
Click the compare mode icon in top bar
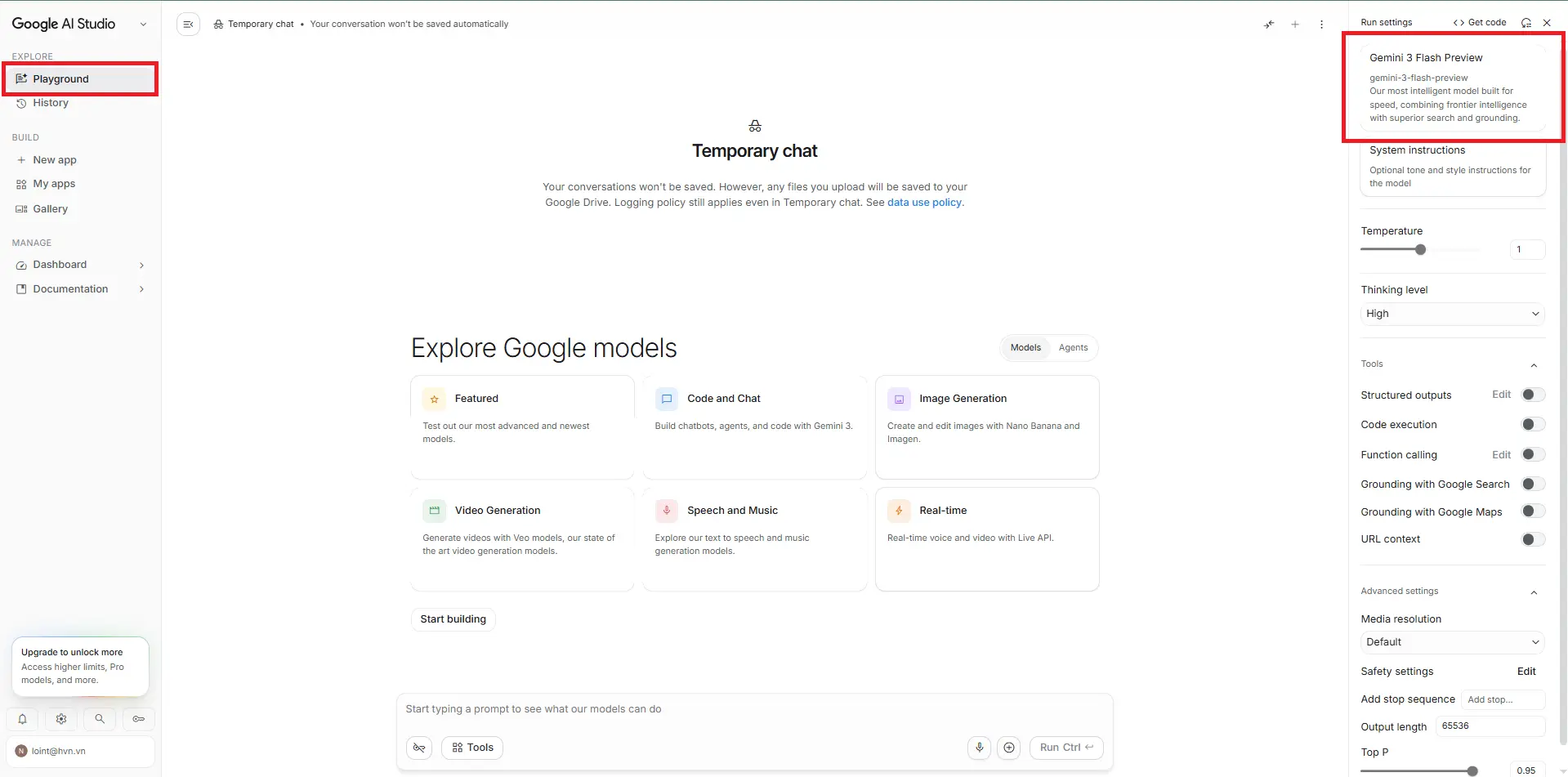point(1269,25)
